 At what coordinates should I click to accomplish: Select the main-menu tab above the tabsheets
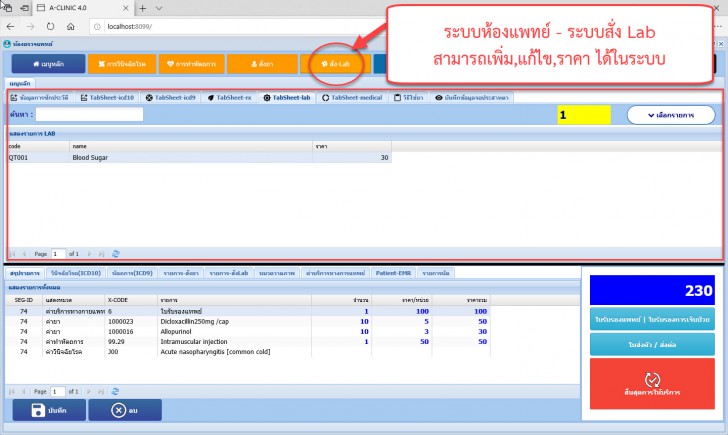coord(20,84)
